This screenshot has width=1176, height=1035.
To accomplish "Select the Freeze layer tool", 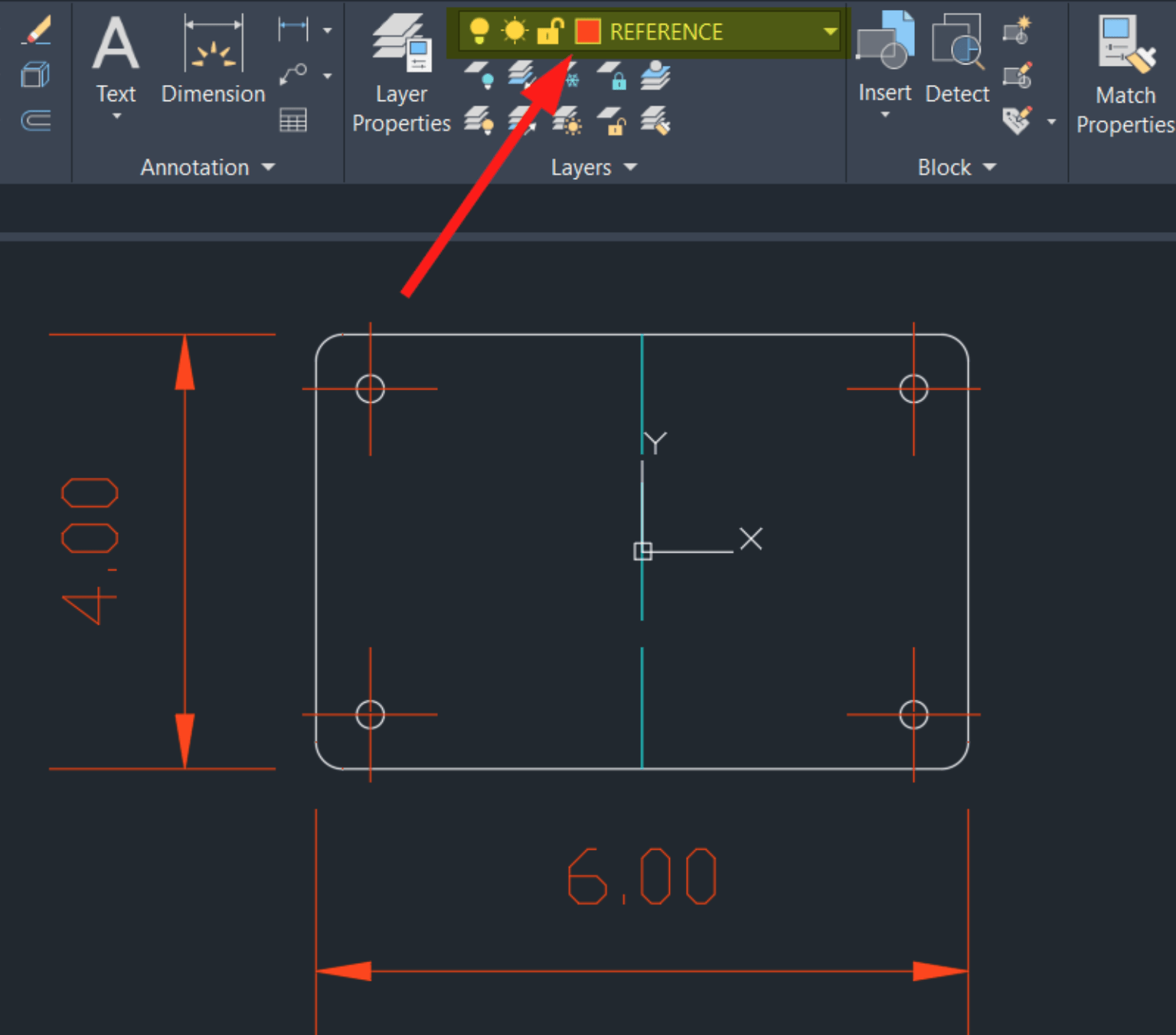I will point(572,78).
